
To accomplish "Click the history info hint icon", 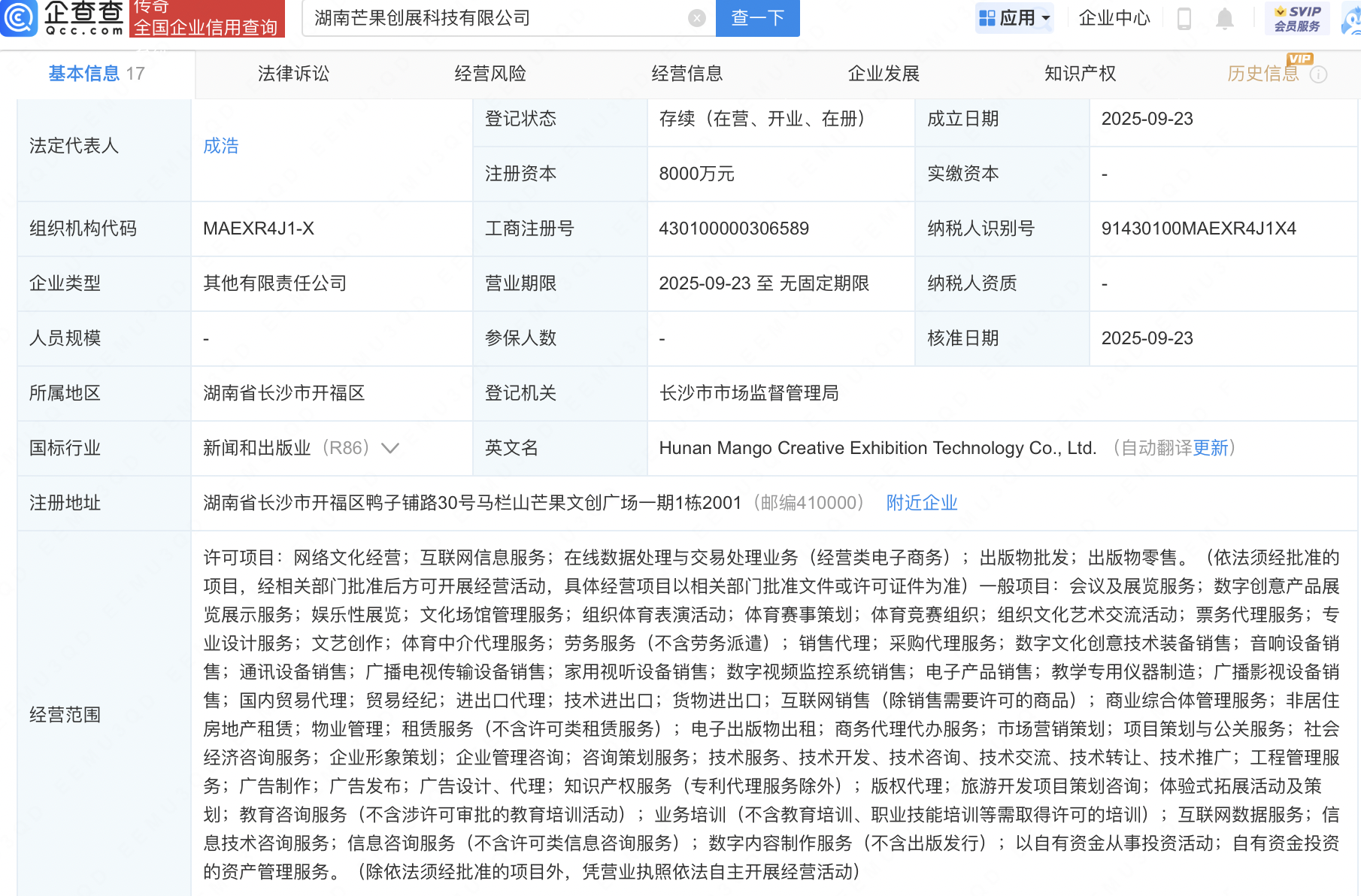I will click(x=1319, y=74).
